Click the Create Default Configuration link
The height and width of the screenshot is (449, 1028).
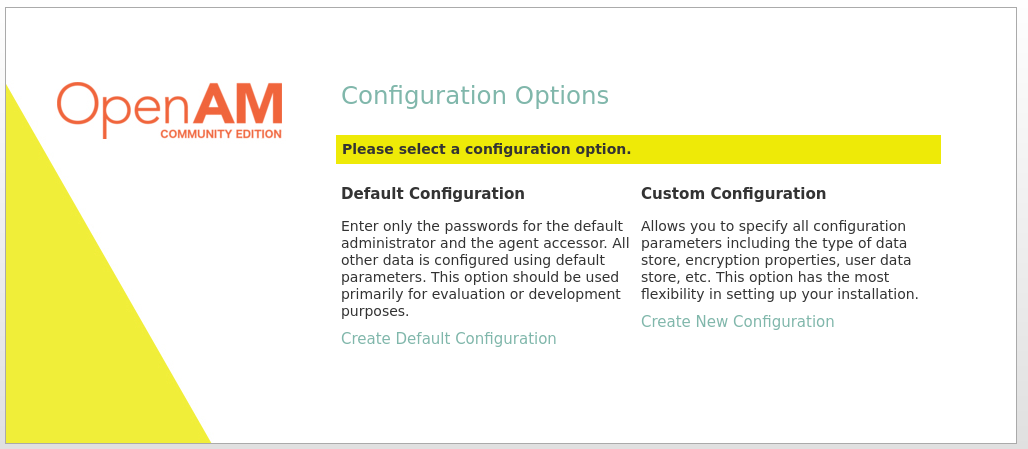click(448, 339)
